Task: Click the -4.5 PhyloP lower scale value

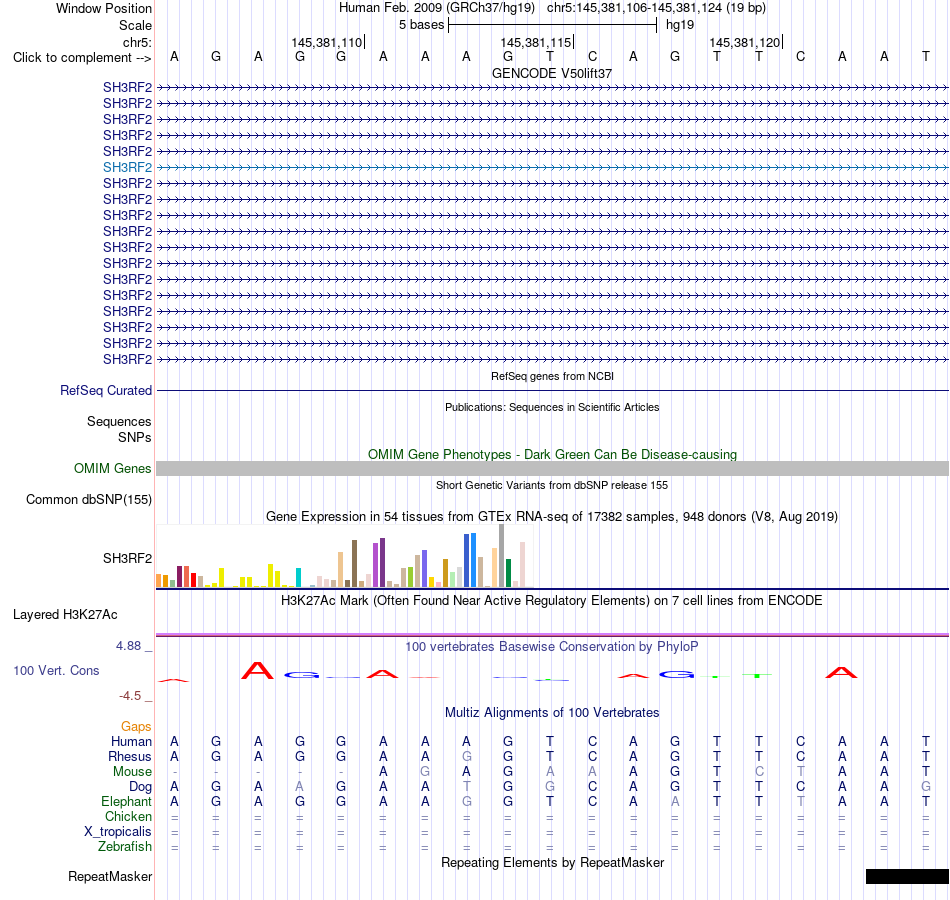Action: (130, 696)
